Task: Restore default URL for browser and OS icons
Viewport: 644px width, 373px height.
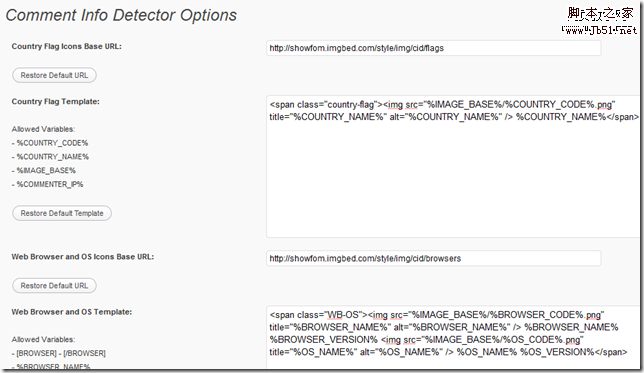Action: 54,286
